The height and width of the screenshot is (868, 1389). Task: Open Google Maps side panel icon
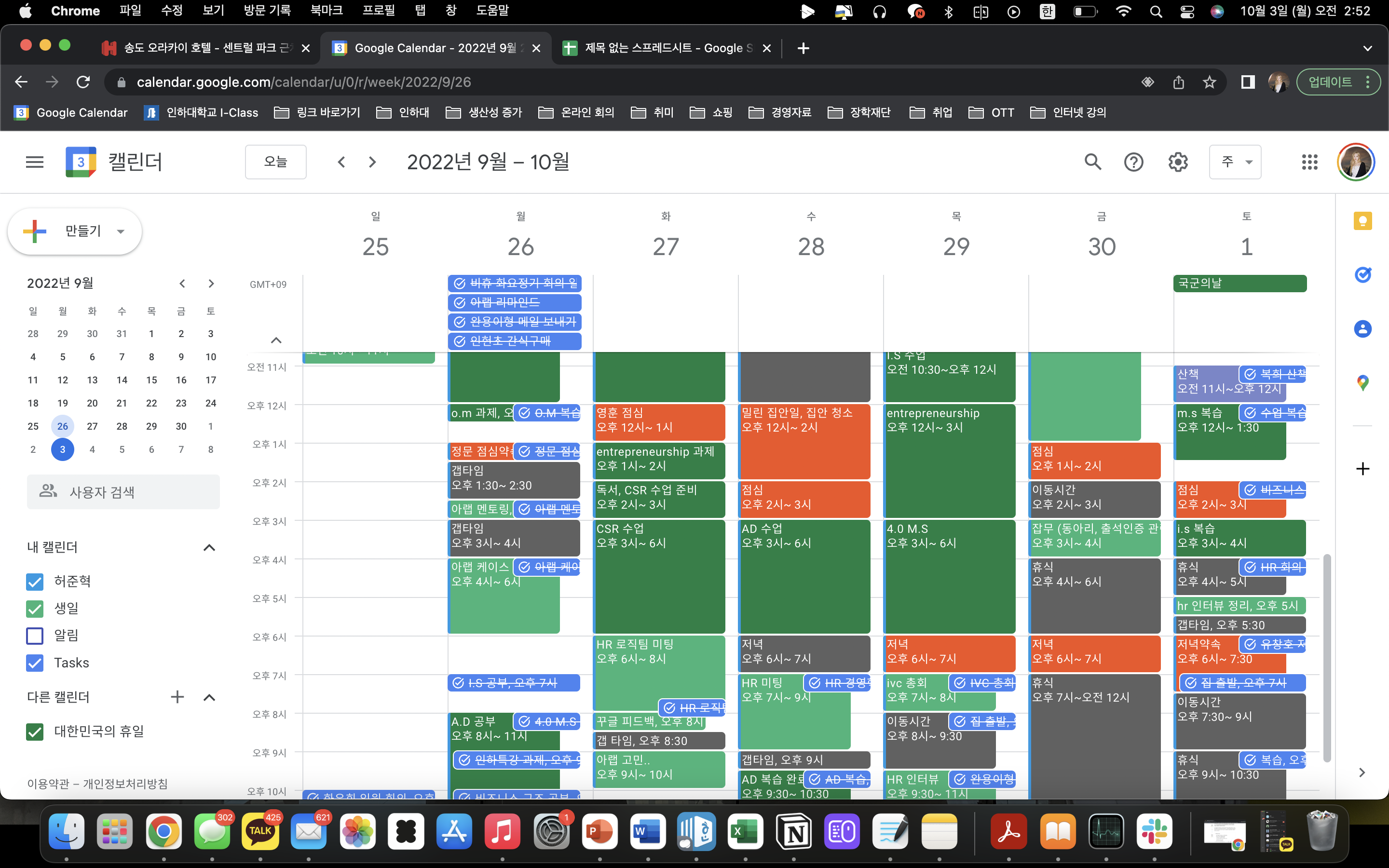[1362, 383]
